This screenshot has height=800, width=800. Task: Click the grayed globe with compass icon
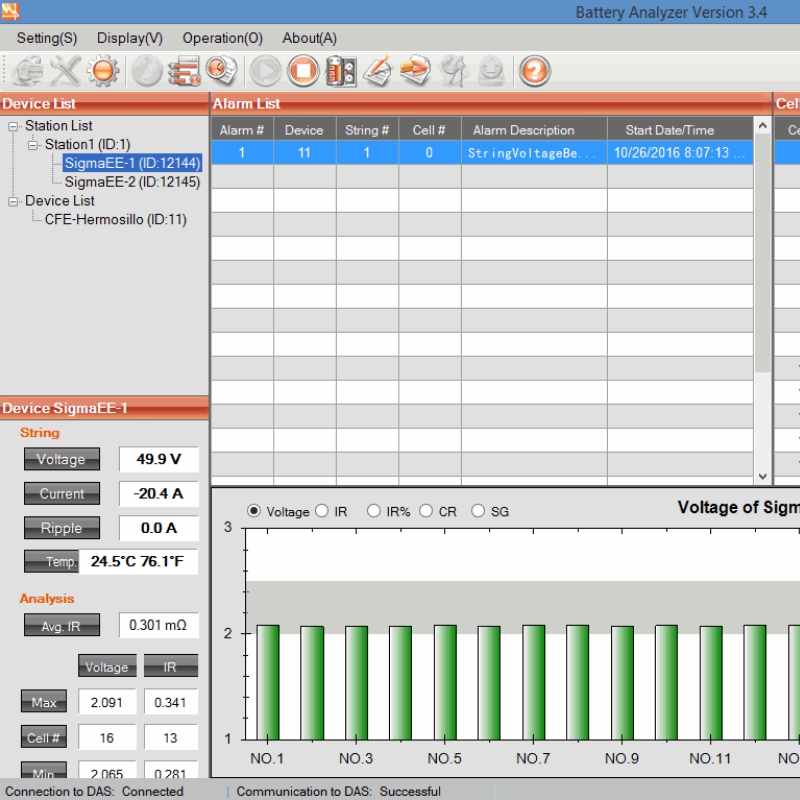tap(454, 70)
